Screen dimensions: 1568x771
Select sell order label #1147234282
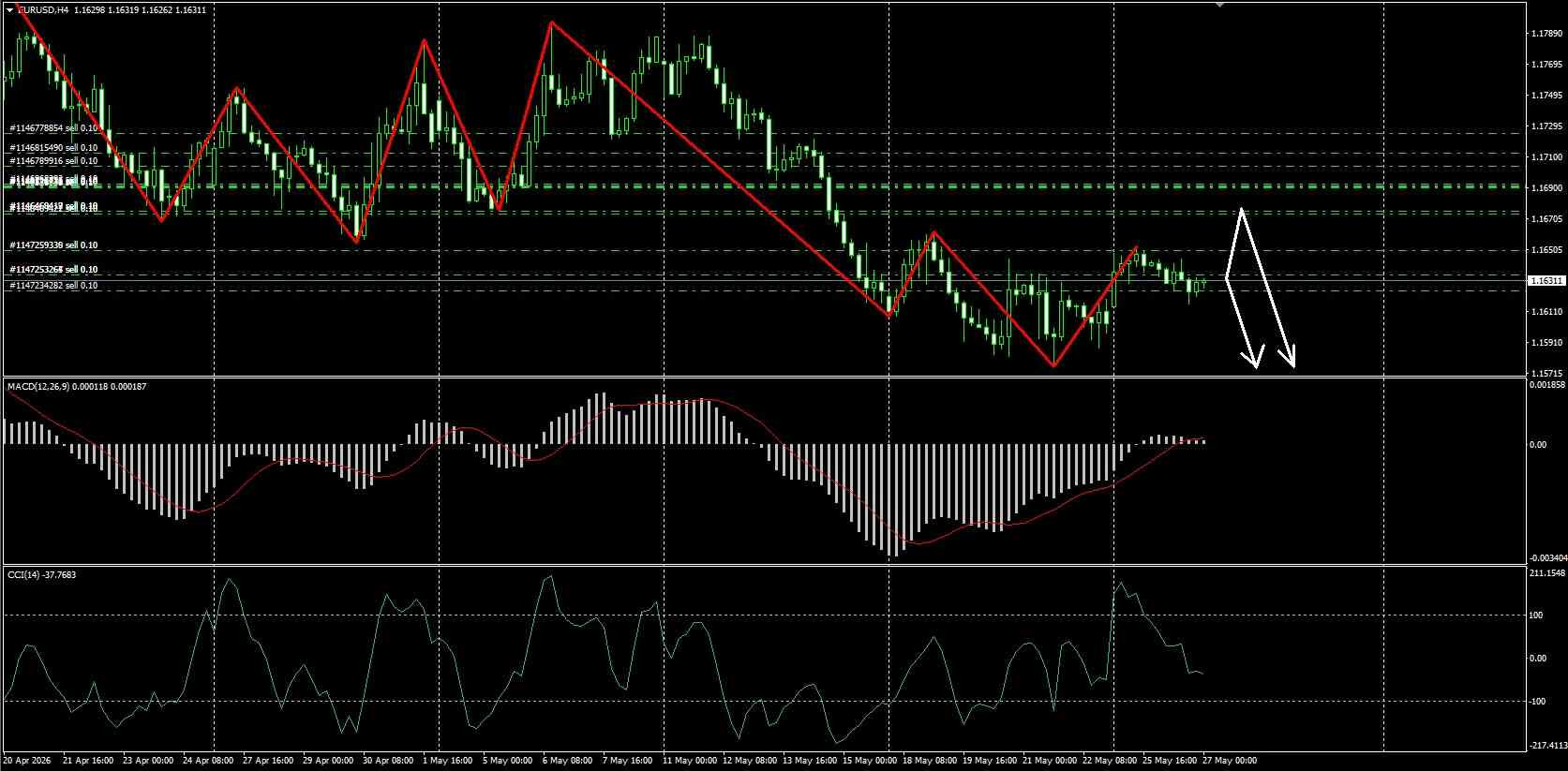point(53,285)
